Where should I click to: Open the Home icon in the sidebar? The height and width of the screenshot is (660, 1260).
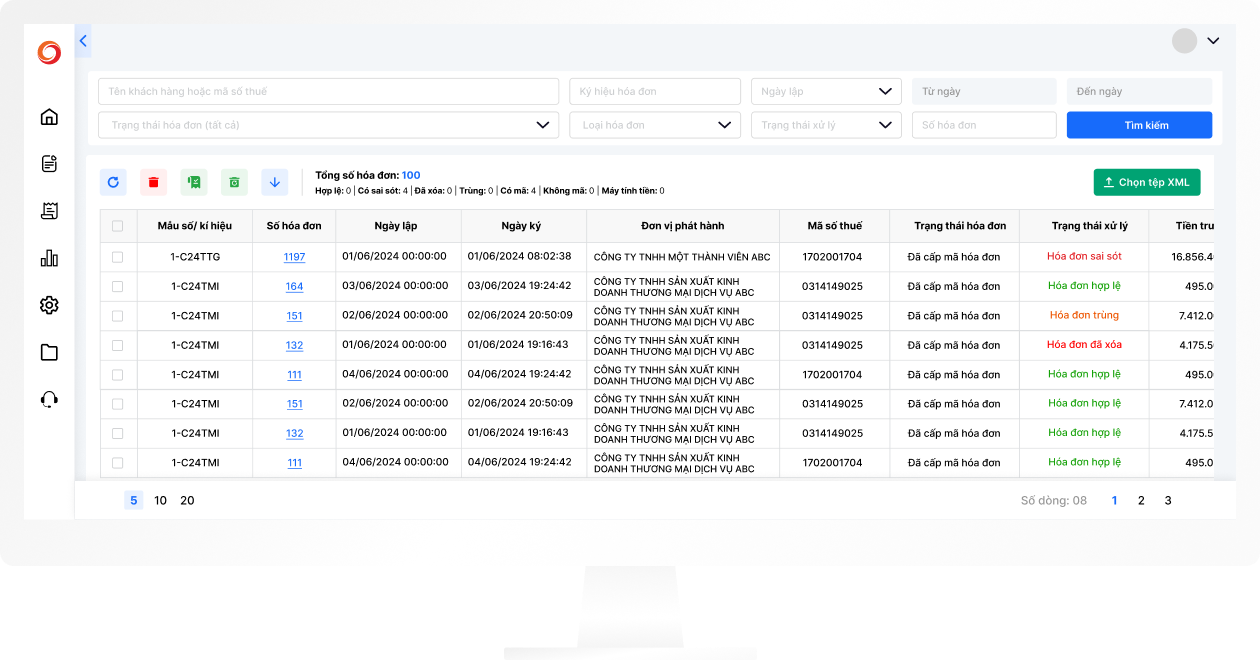pos(49,117)
